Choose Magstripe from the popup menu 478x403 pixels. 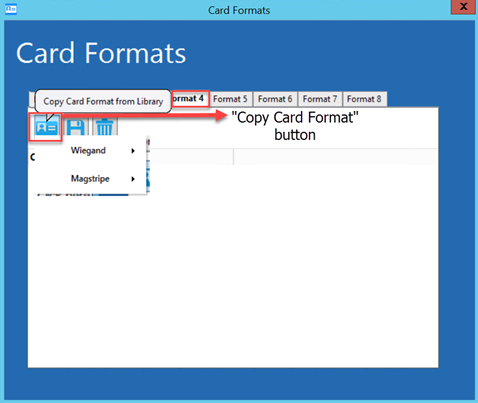[x=90, y=179]
